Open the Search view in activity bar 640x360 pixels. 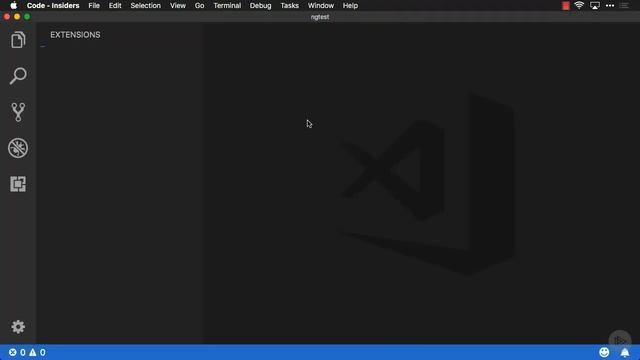pyautogui.click(x=18, y=76)
